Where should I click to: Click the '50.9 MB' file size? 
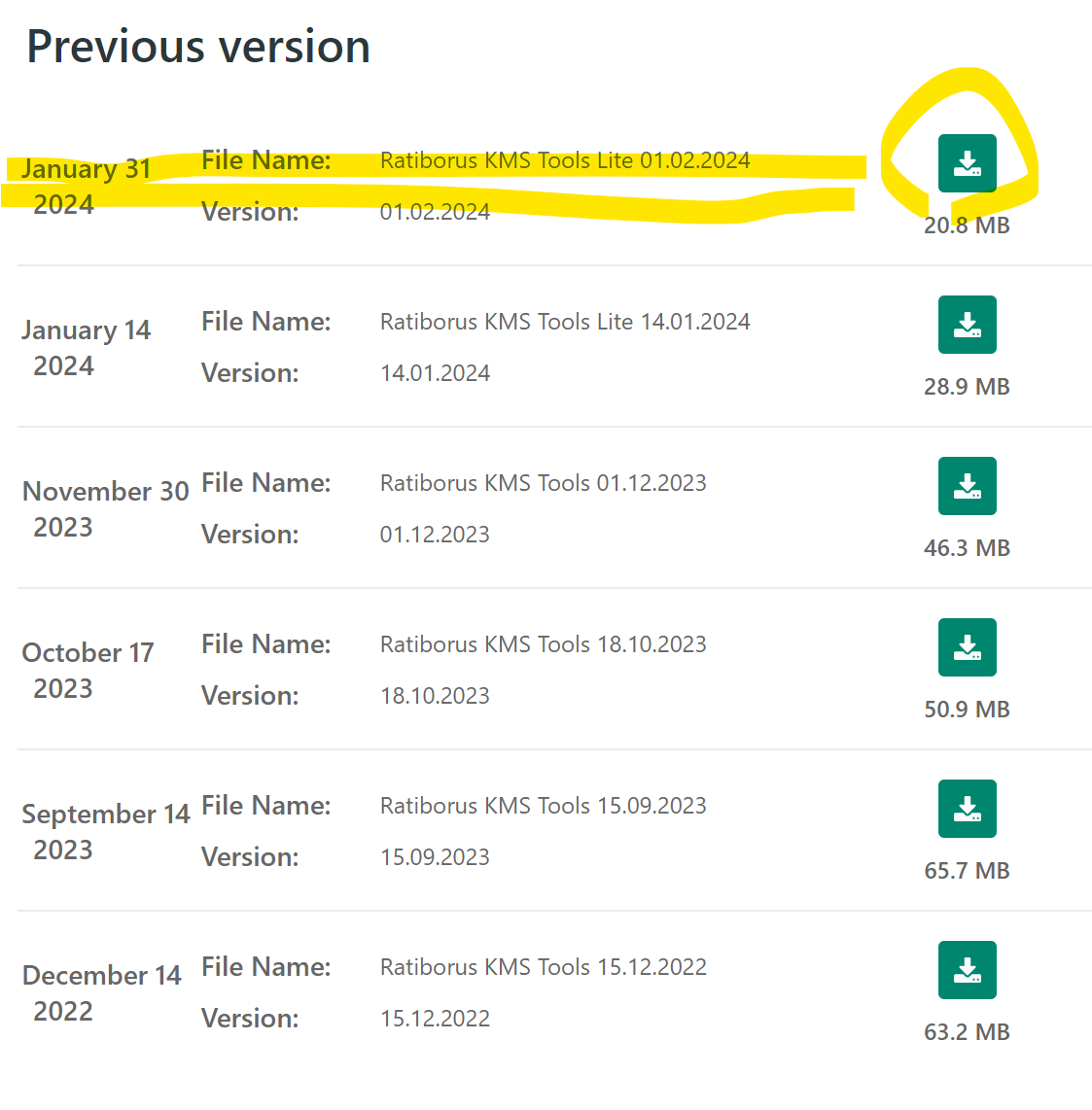coord(967,711)
